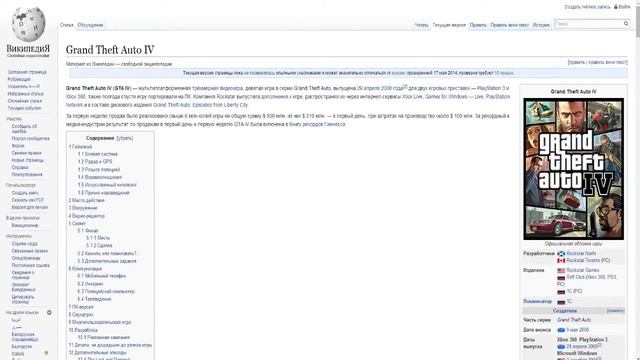This screenshot has height=360, width=640.
Task: Switch to the Читать tab
Action: click(x=421, y=25)
